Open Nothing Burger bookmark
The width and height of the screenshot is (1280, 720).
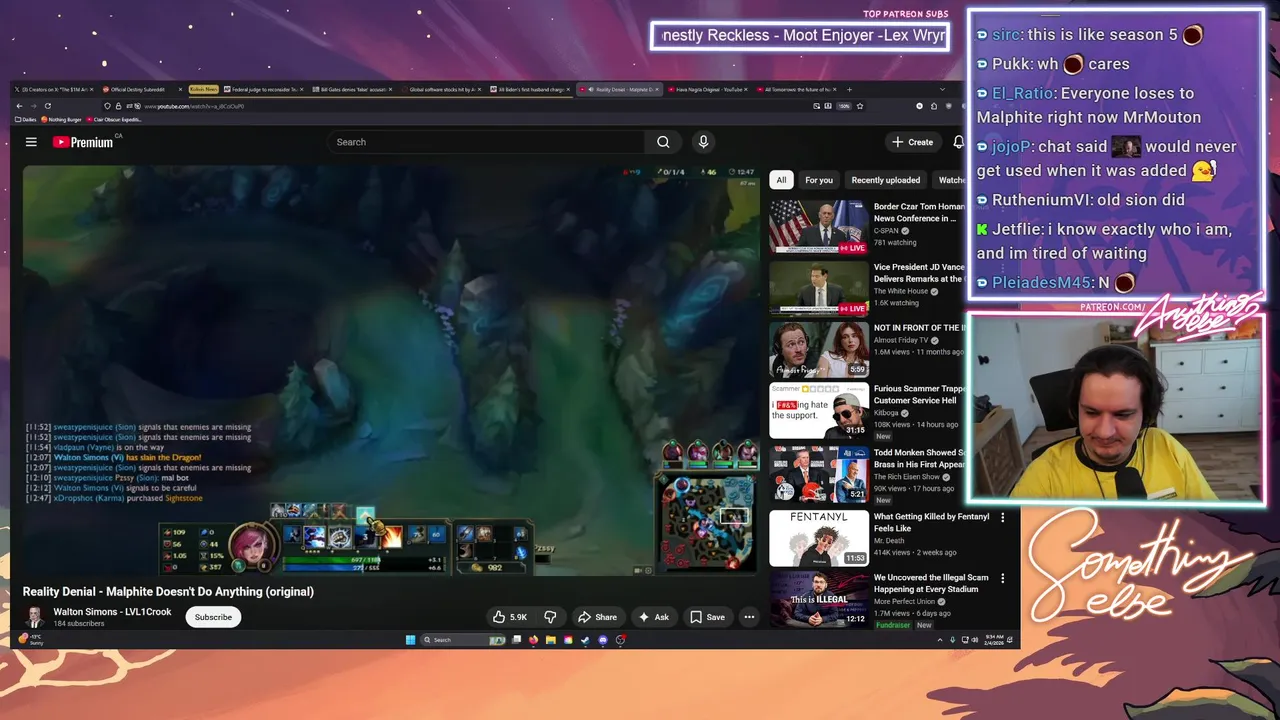pos(61,119)
